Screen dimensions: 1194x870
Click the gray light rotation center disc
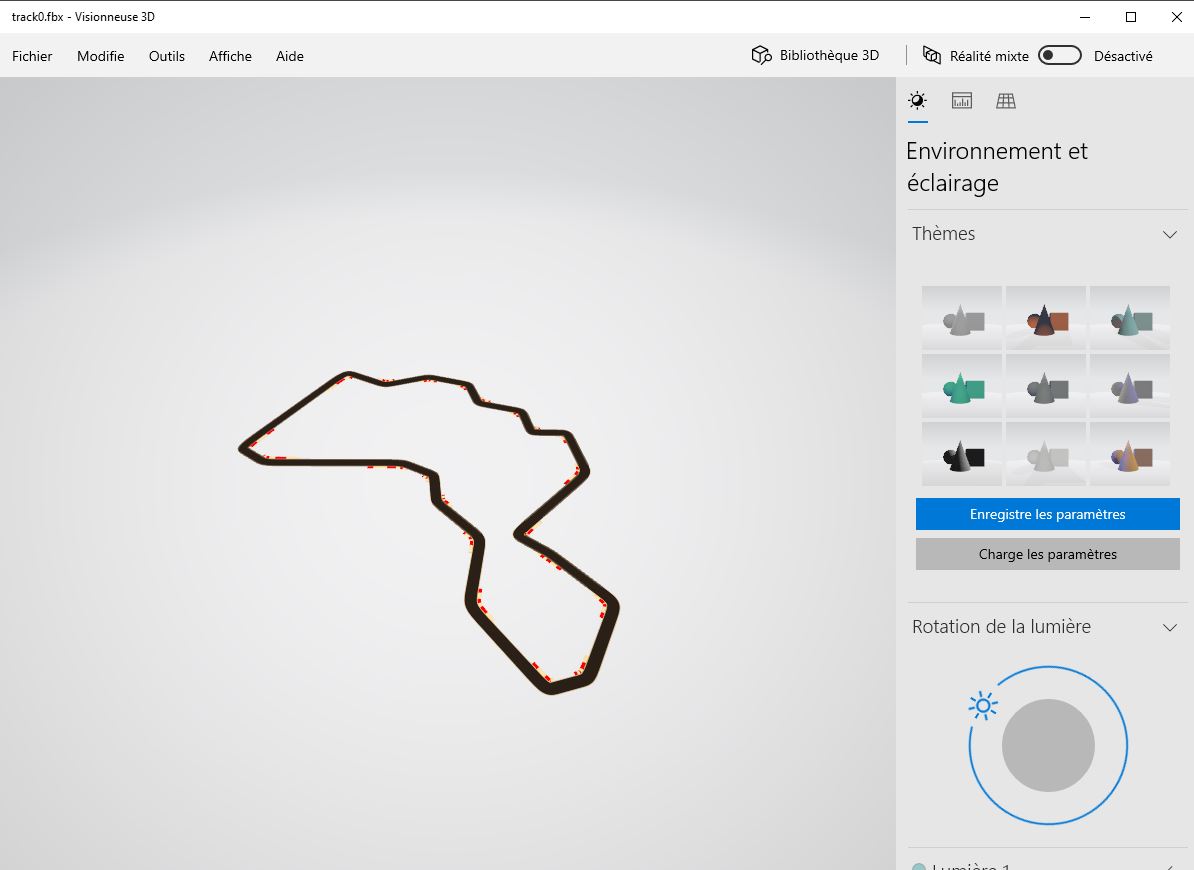pos(1048,745)
